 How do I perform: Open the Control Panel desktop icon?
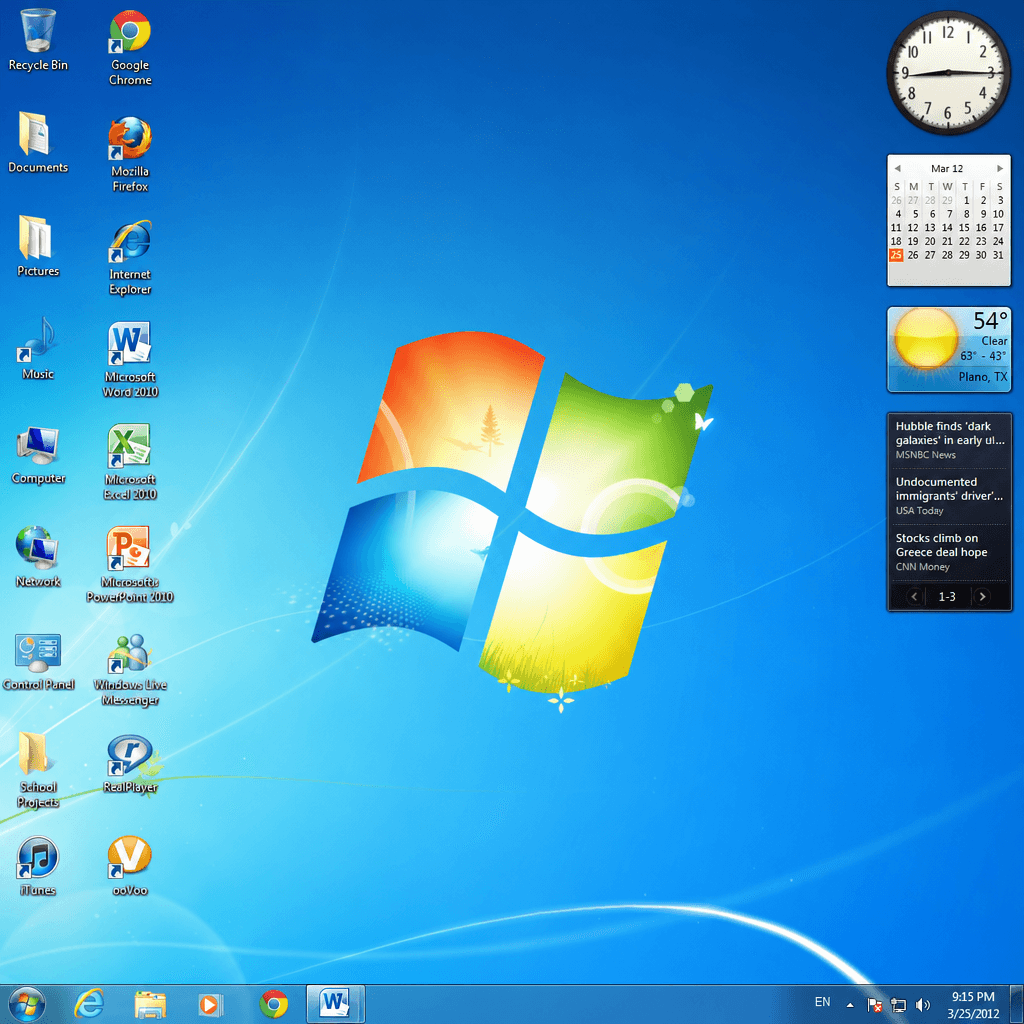pos(38,661)
